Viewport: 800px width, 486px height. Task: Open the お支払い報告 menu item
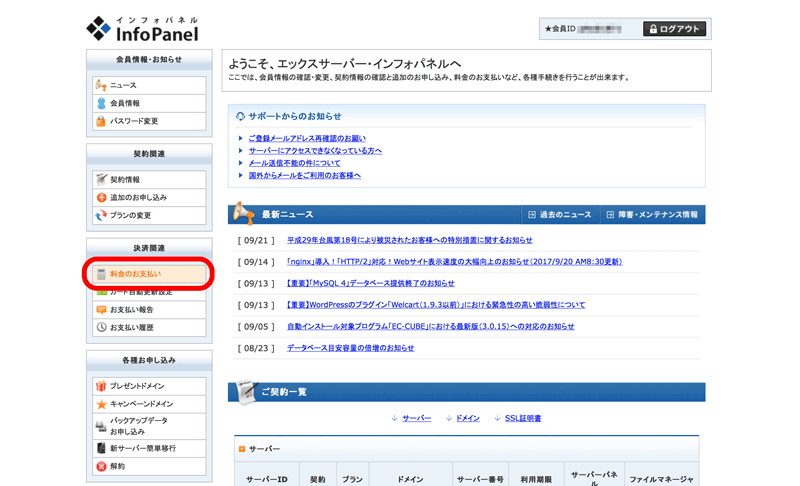pos(149,310)
